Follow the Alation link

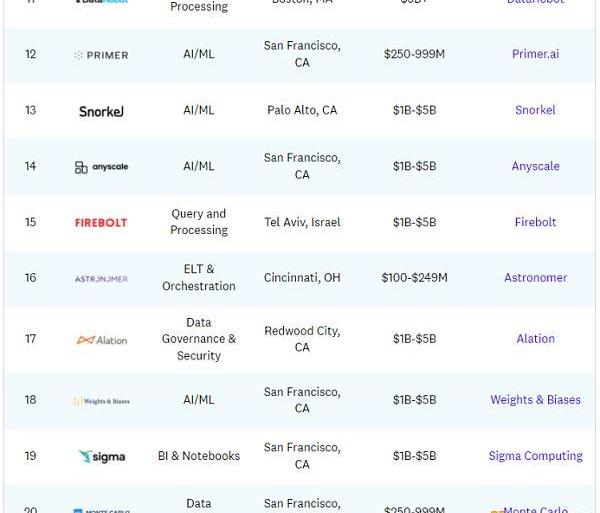coord(535,339)
